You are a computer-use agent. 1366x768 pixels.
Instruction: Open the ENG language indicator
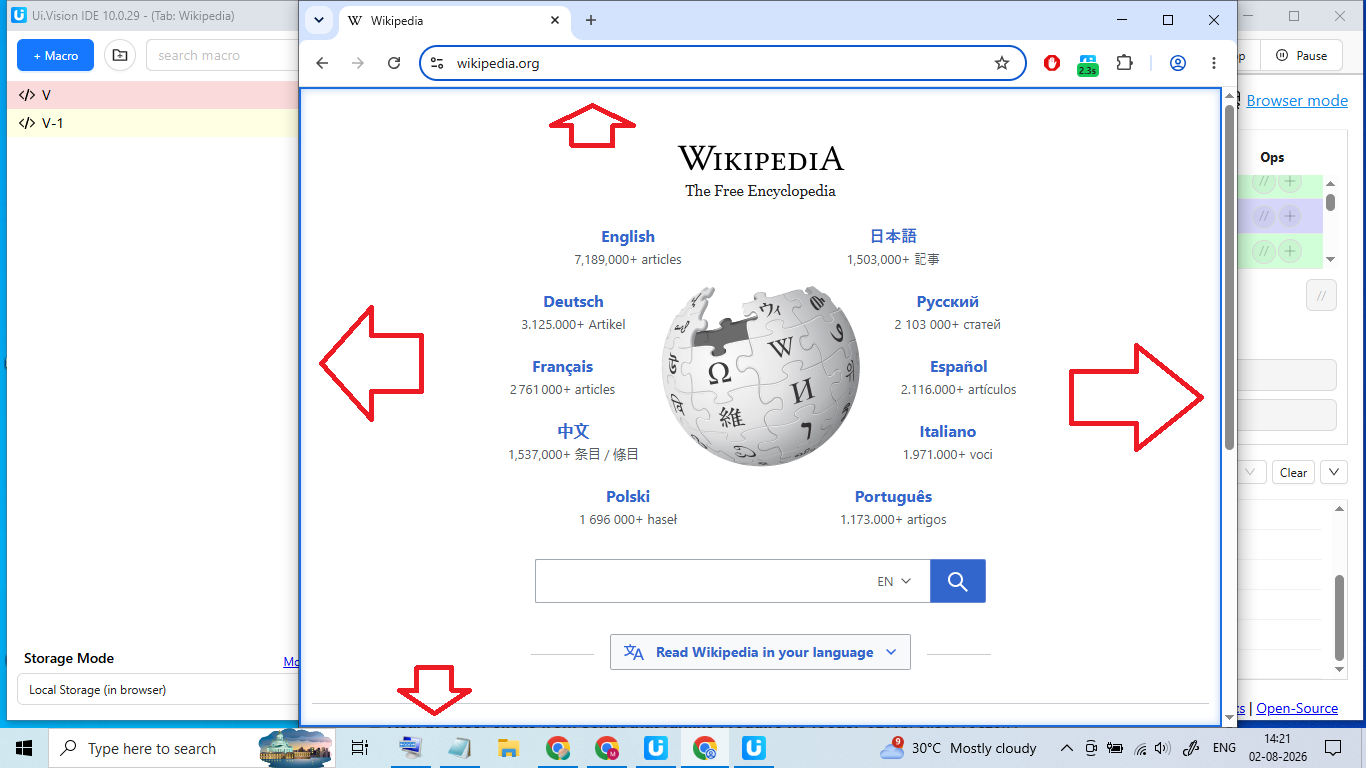[1224, 748]
